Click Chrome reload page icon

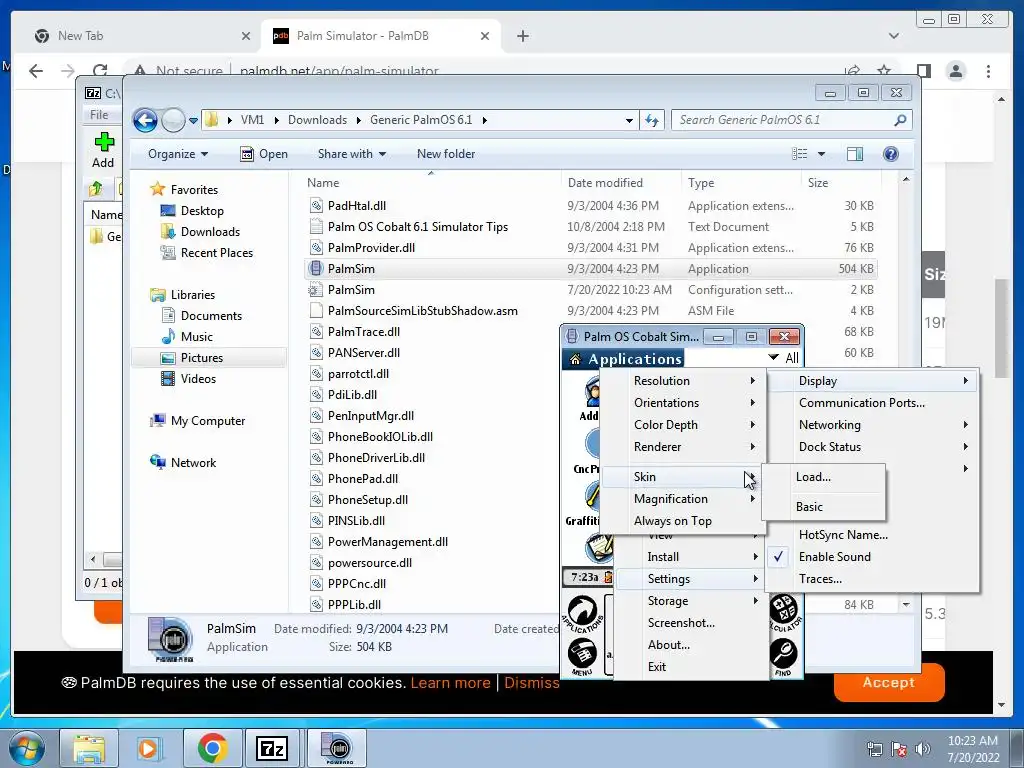coord(100,71)
